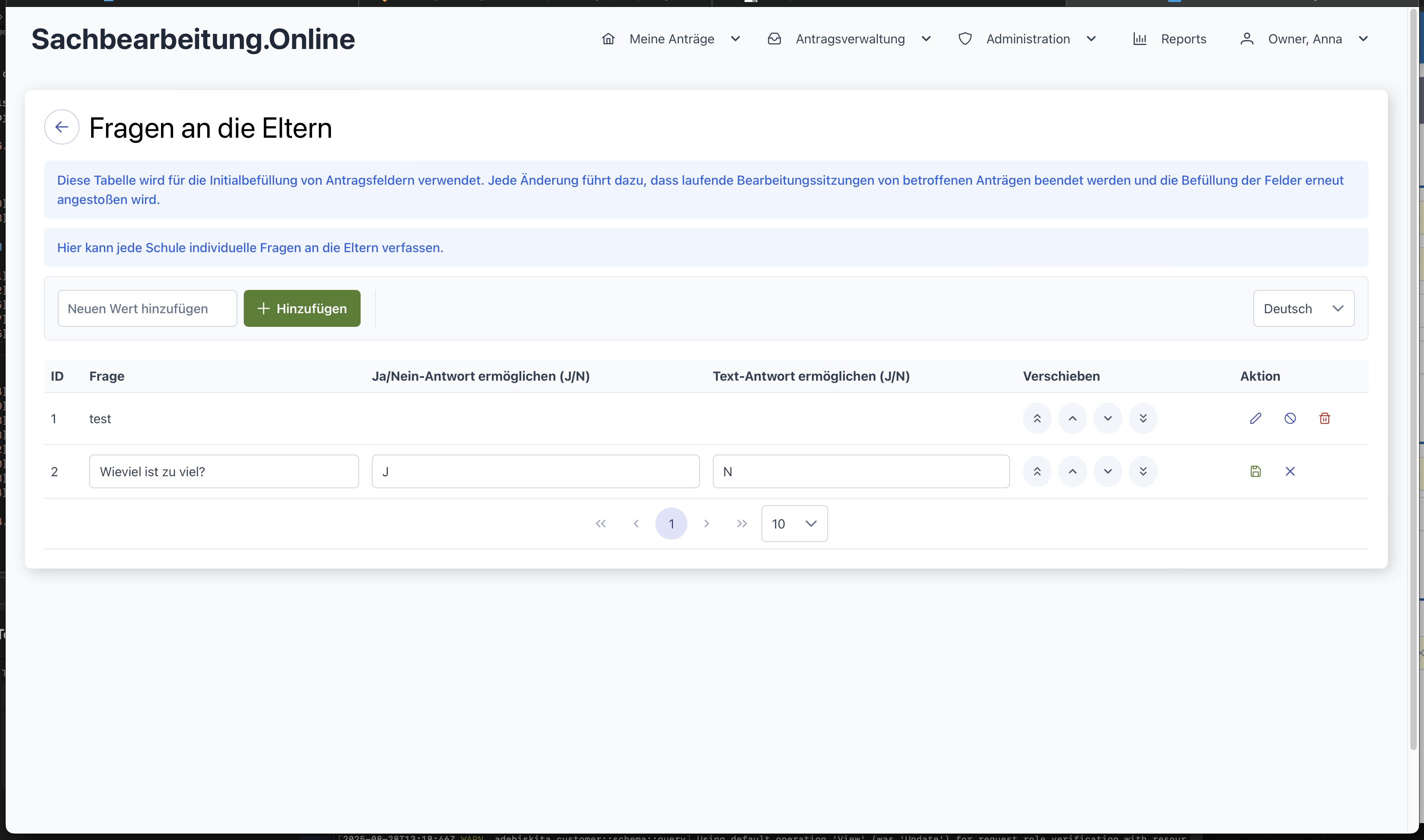Image resolution: width=1424 pixels, height=840 pixels.
Task: Open the Meine Anträge menu
Action: 671,39
